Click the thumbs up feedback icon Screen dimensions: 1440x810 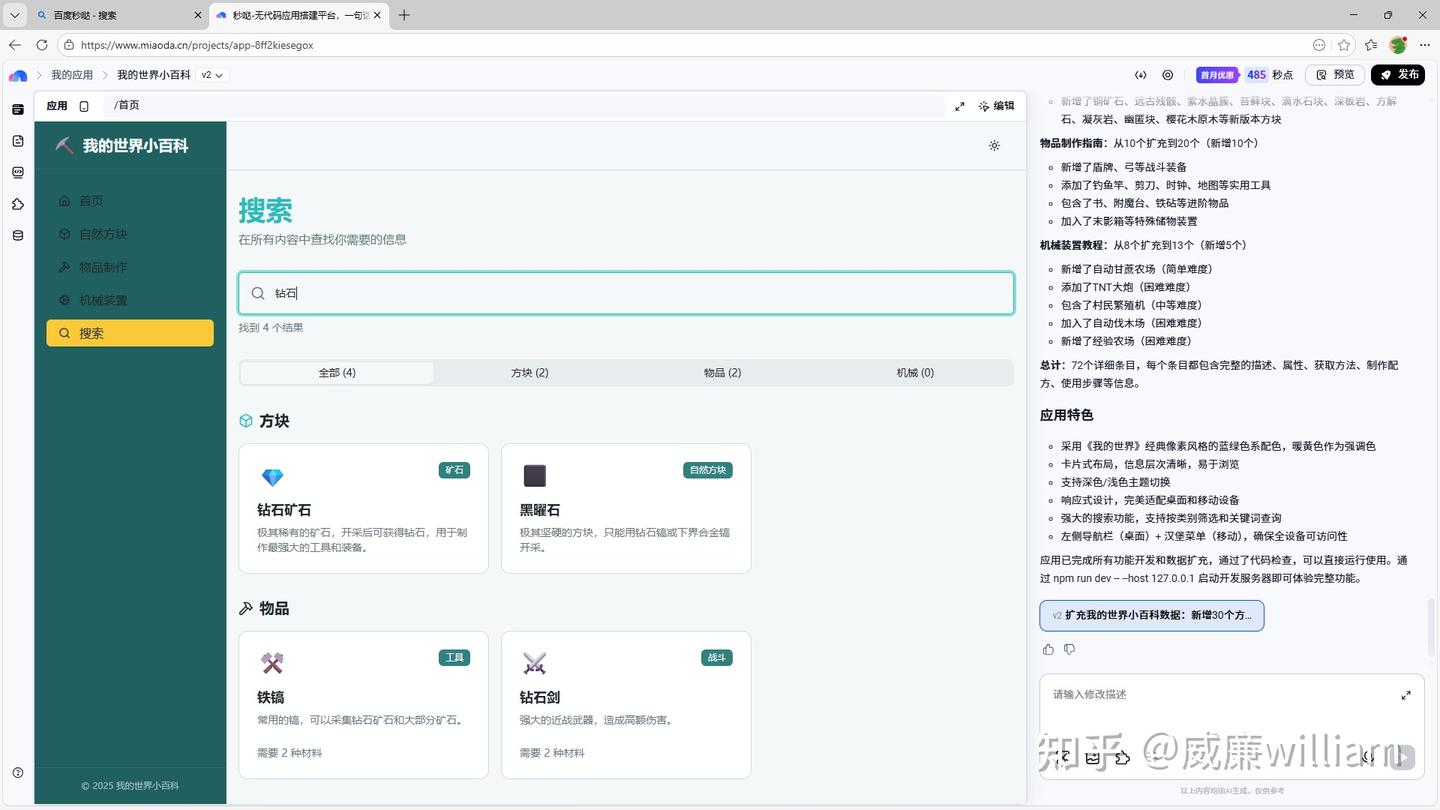pos(1048,649)
